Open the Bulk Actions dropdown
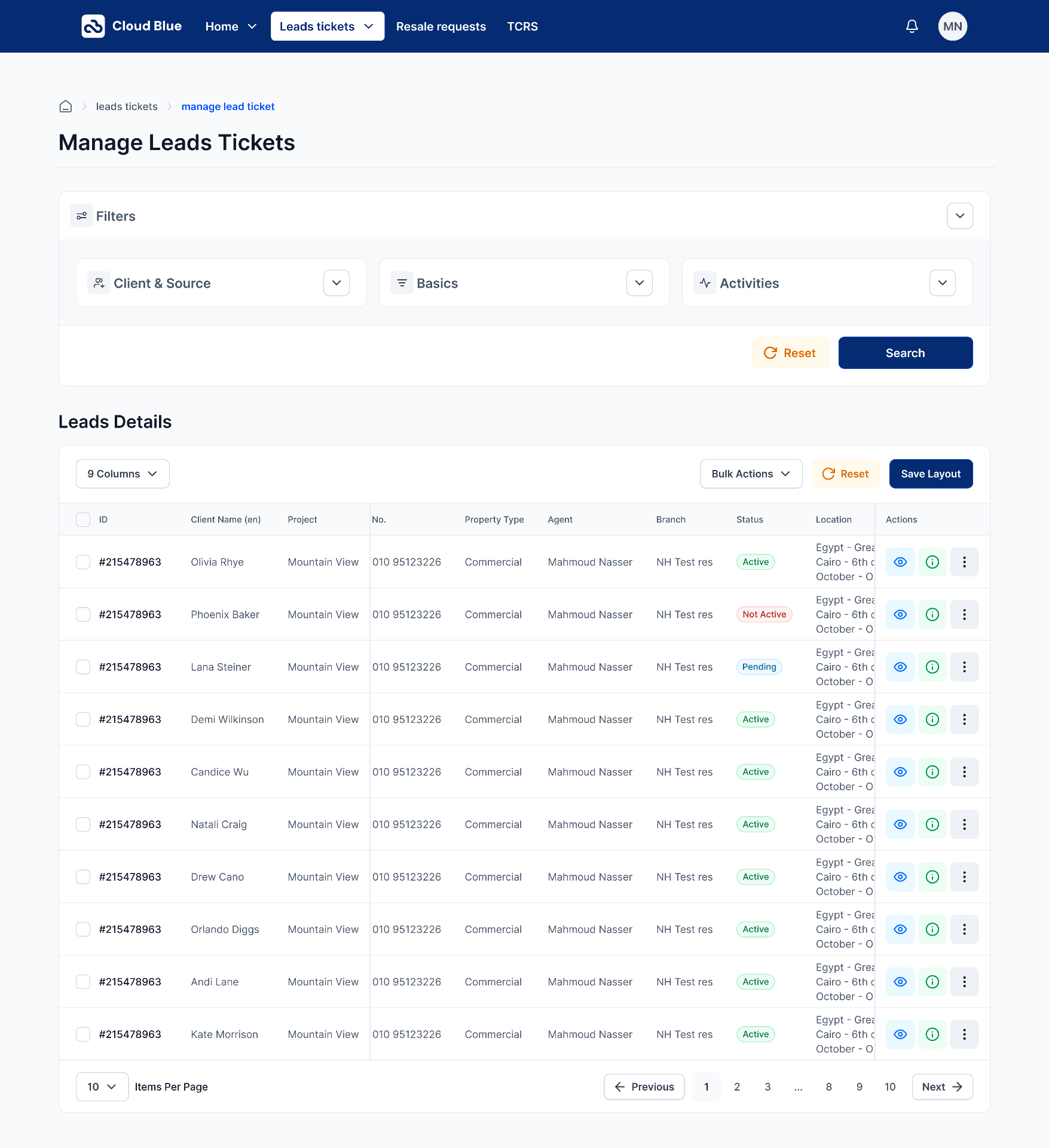The width and height of the screenshot is (1049, 1148). point(751,474)
